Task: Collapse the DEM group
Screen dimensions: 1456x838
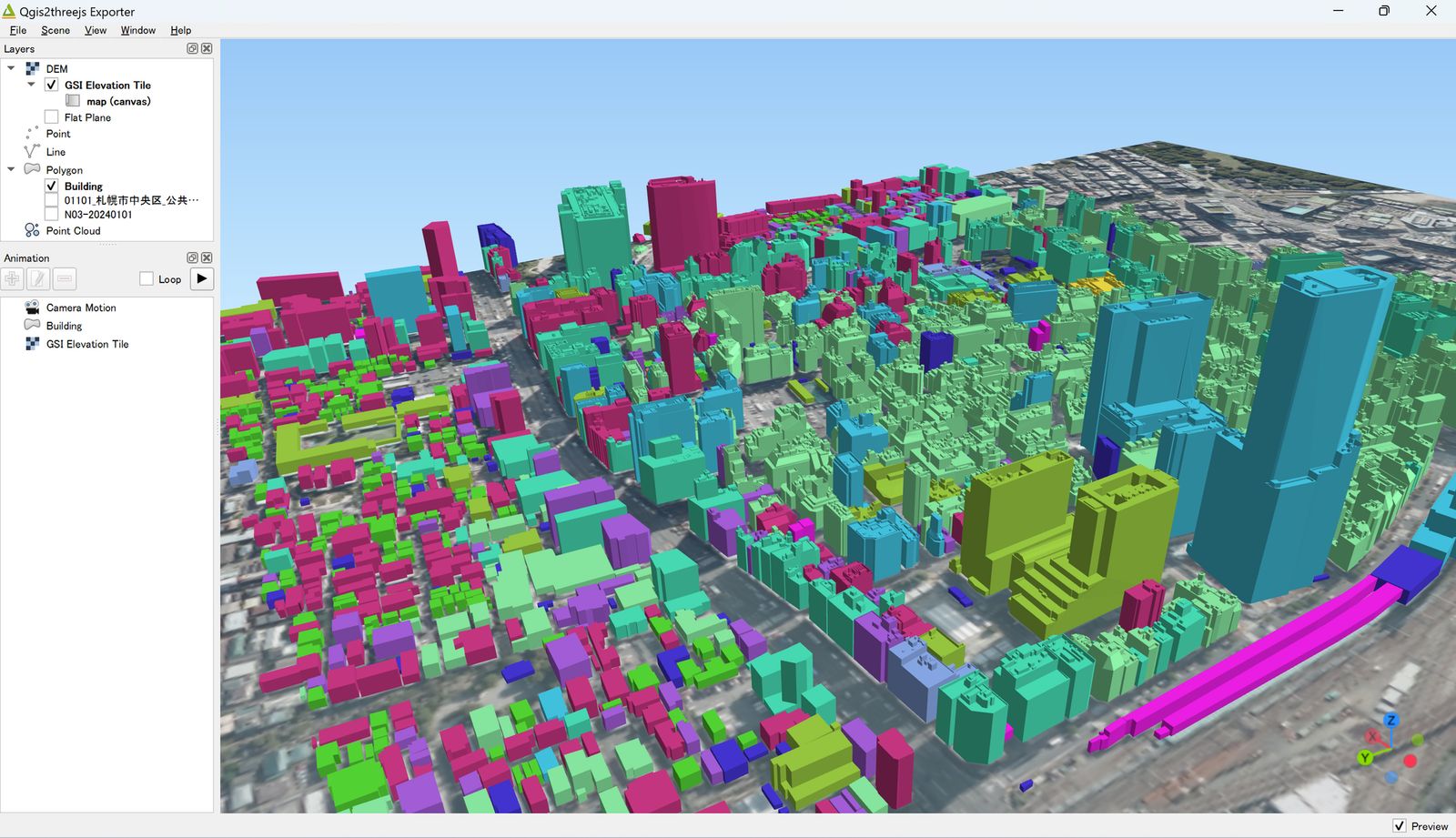Action: pos(11,68)
